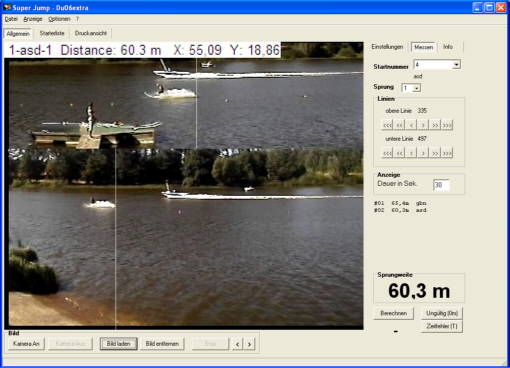Open the Optionen menu
510x368 pixels.
tap(59, 19)
